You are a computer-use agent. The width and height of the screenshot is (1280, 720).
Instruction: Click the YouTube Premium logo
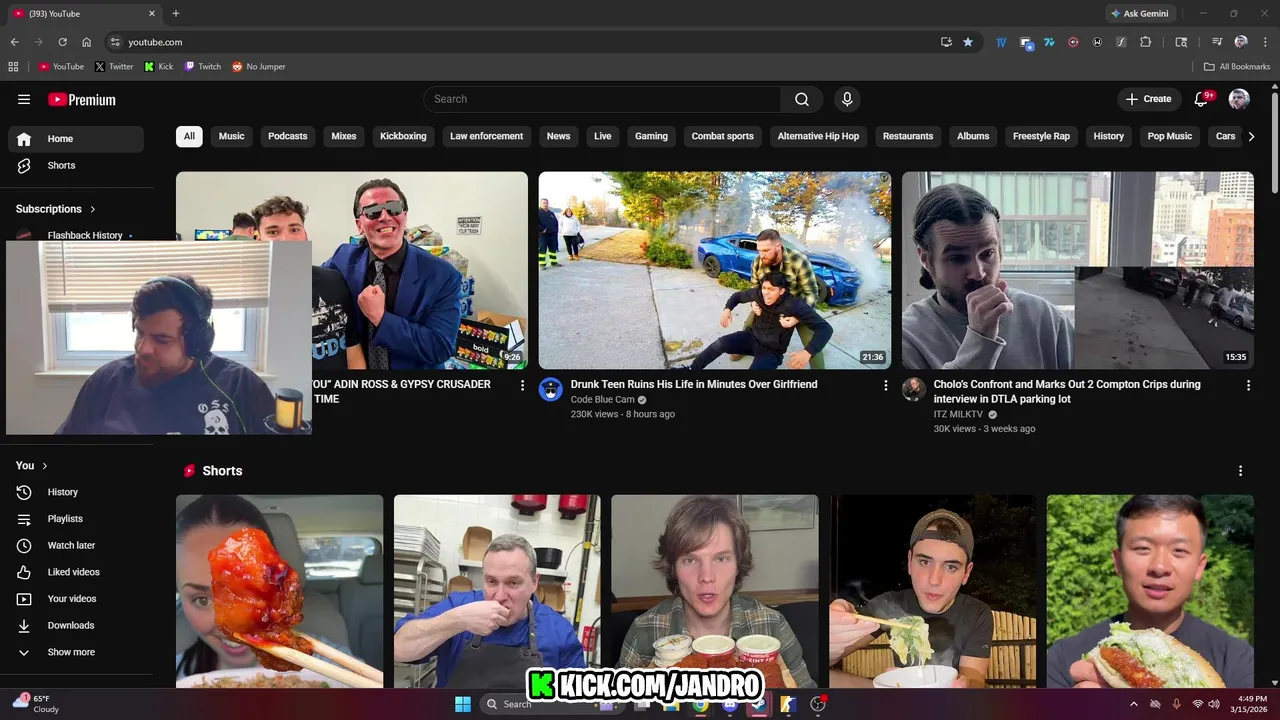(x=82, y=99)
